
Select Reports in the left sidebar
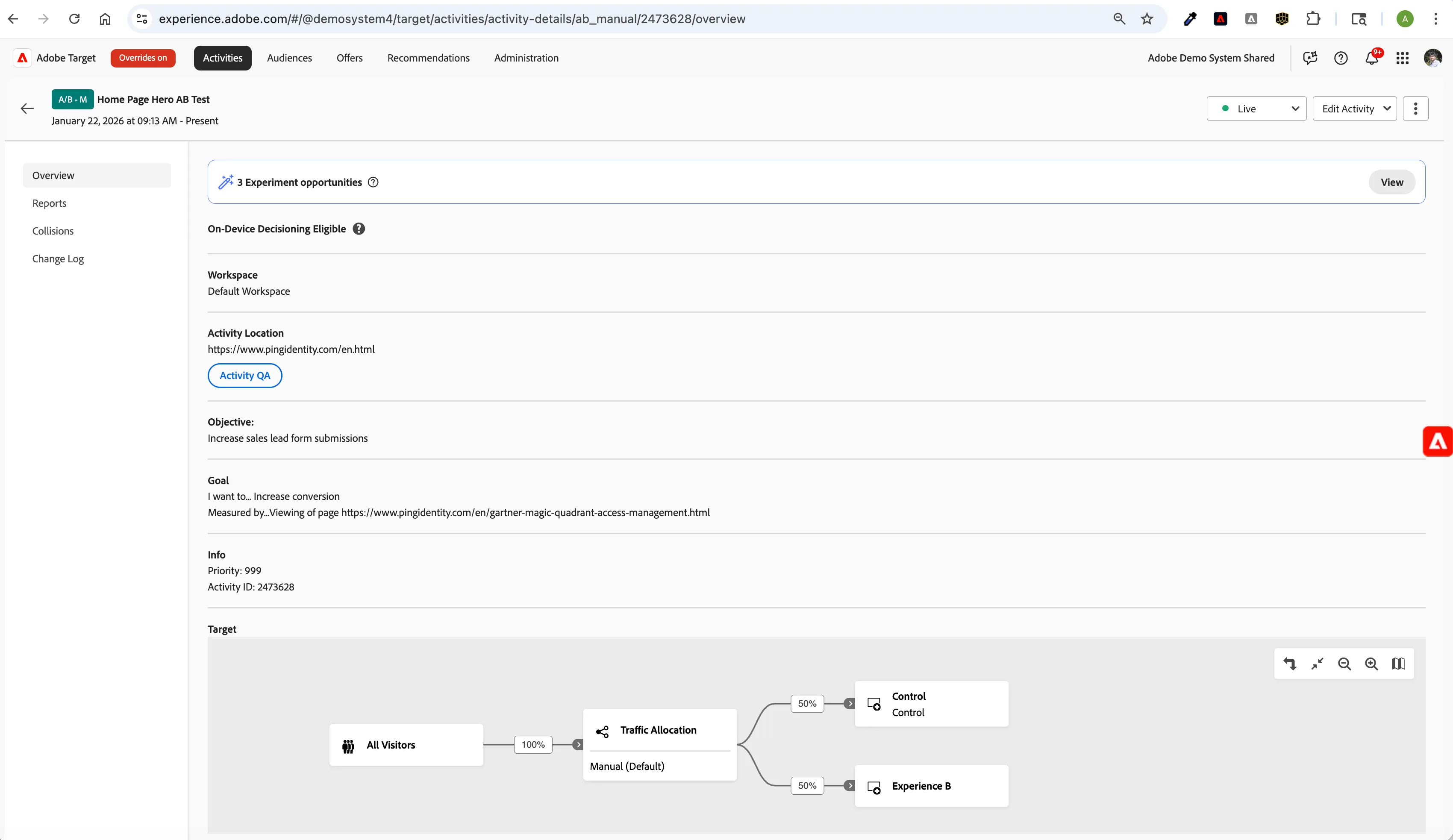pyautogui.click(x=97, y=203)
